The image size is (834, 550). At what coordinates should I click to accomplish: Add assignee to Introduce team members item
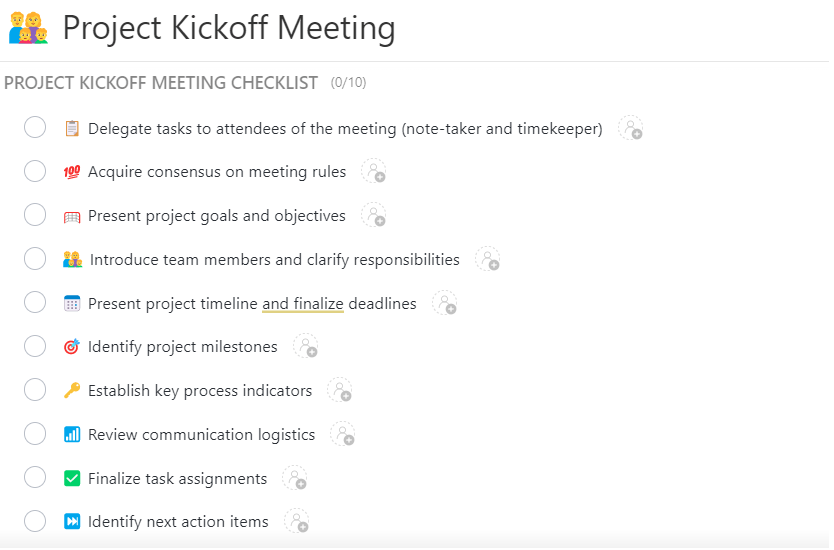(487, 259)
